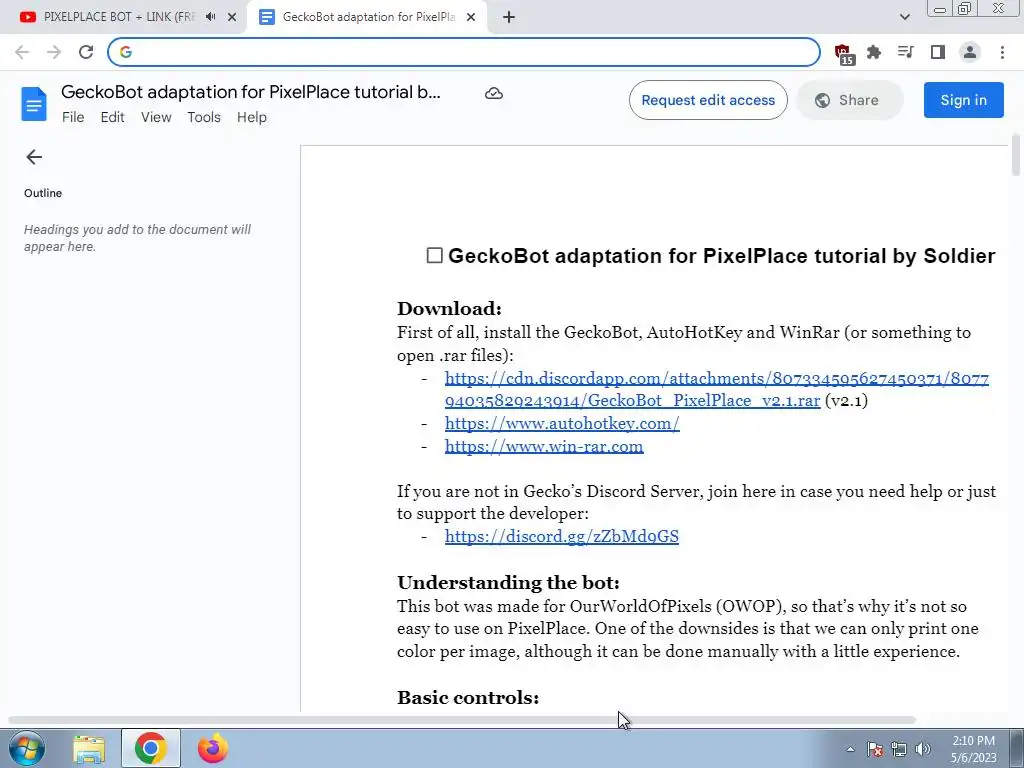The width and height of the screenshot is (1024, 768).
Task: Open File Explorer from the taskbar
Action: coord(89,749)
